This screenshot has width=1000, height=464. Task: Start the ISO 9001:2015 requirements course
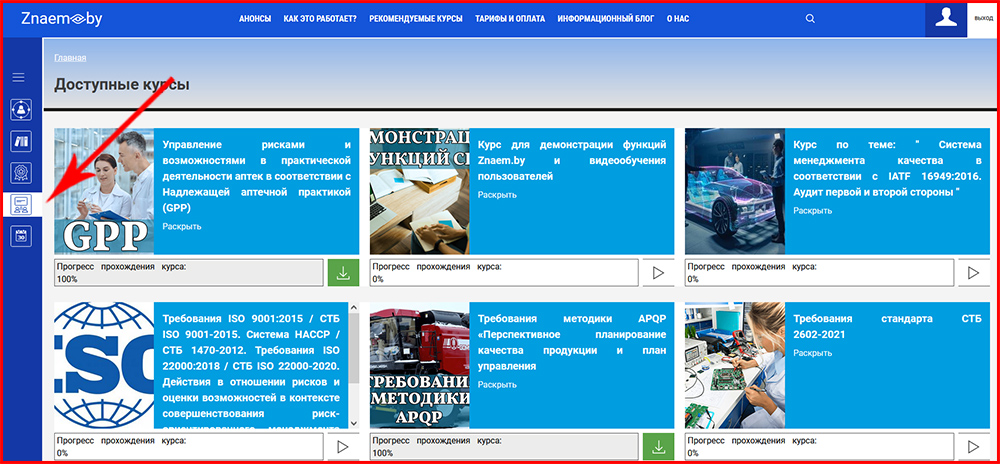(x=343, y=447)
